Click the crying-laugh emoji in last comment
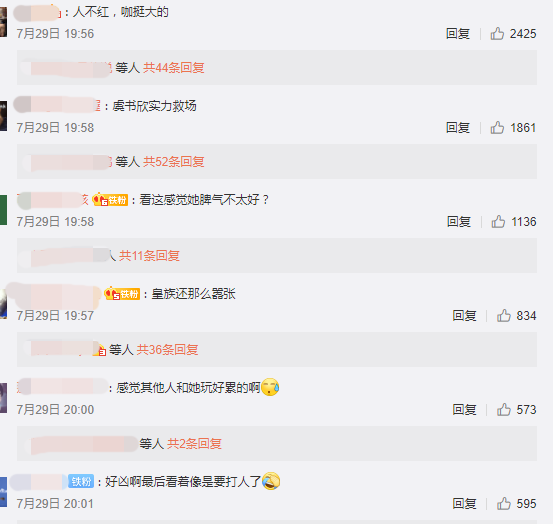 tap(271, 481)
